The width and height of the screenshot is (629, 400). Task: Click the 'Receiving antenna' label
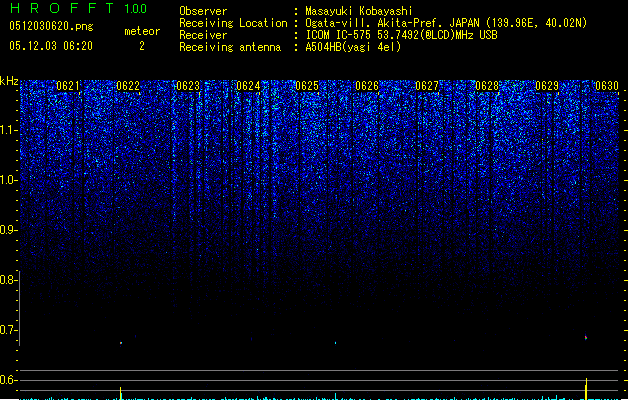coord(230,47)
